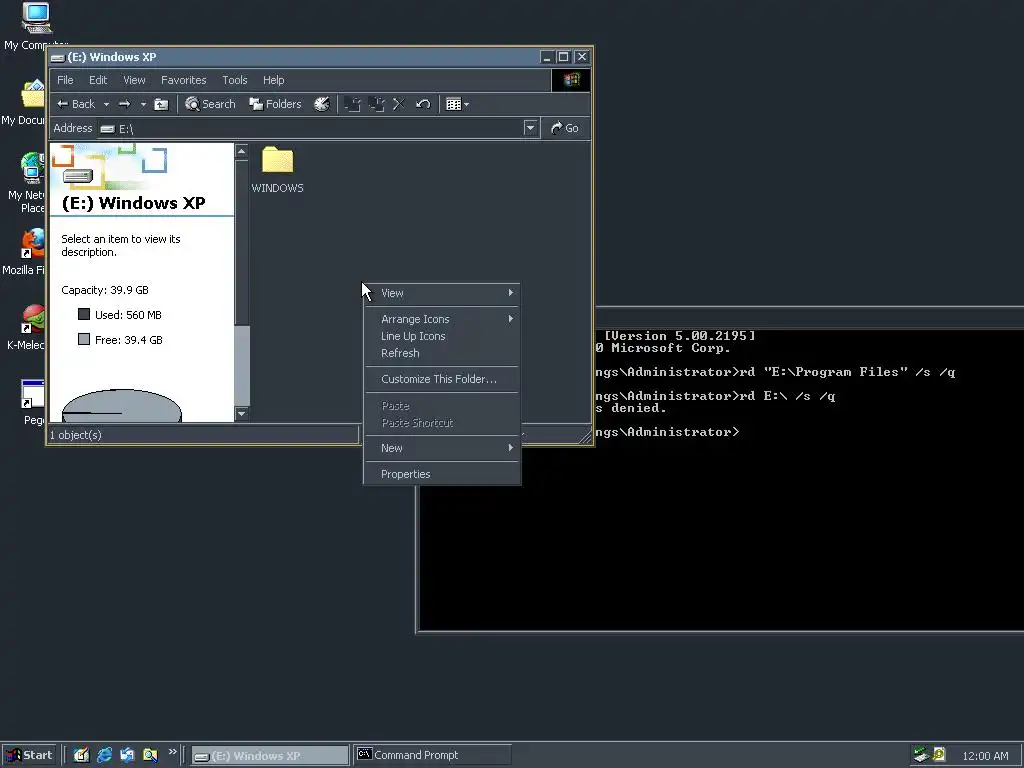The image size is (1024, 768).
Task: Open the File menu
Action: click(x=65, y=80)
